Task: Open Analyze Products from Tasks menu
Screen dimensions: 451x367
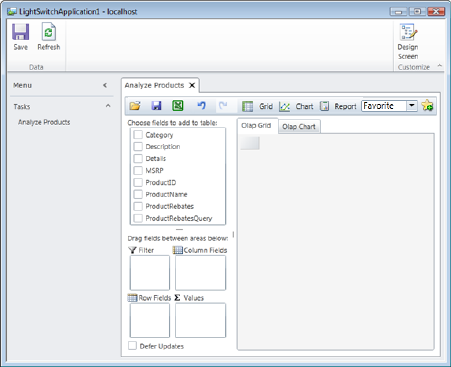Action: click(44, 122)
